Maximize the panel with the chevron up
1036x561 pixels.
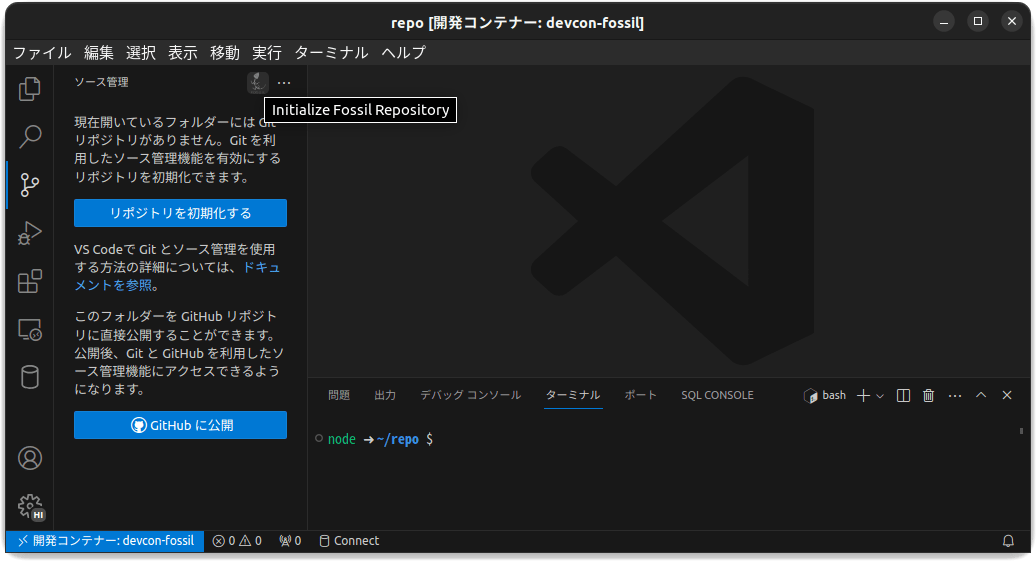click(981, 395)
